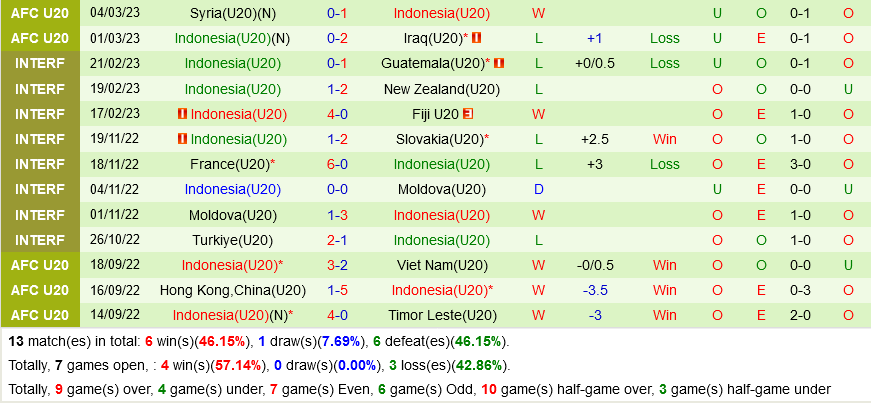Viewport: 871px width, 403px height.
Task: Click the red card icon beside Iraq(U20)
Action: (477, 38)
